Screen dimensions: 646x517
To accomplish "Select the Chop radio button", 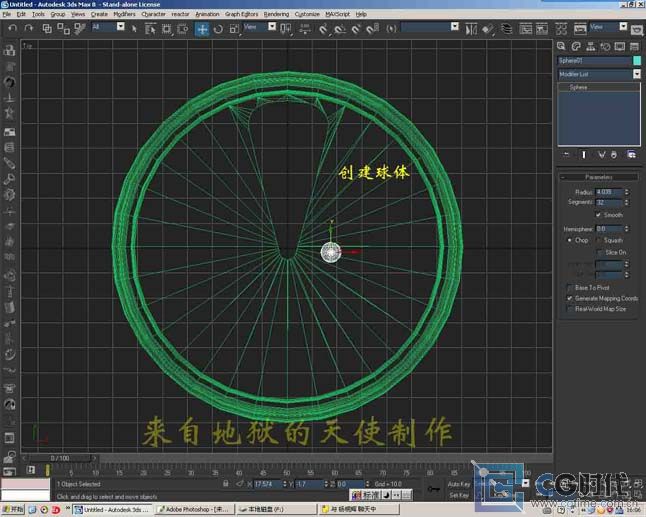I will 570,240.
